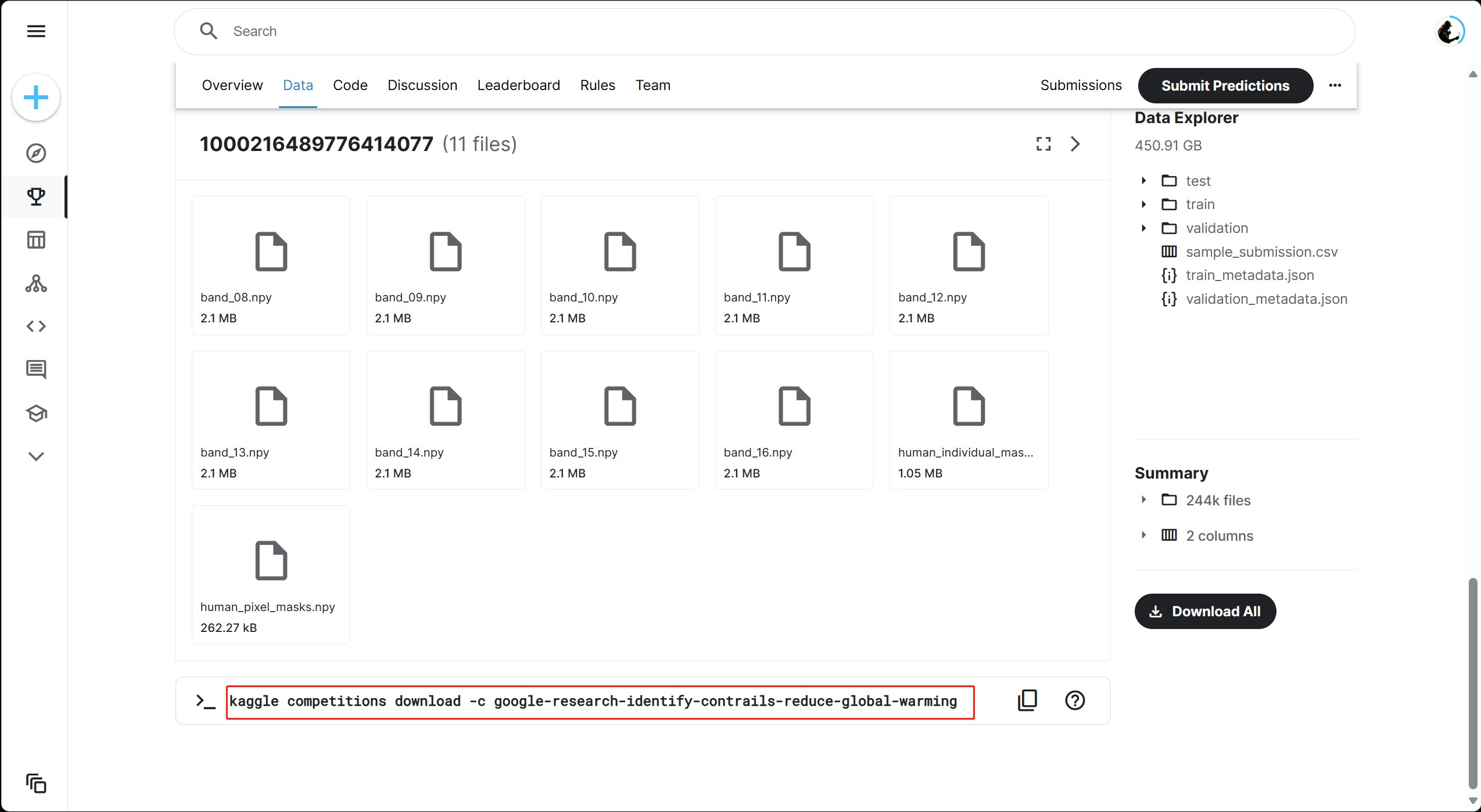Switch to the Leaderboard tab
Image resolution: width=1481 pixels, height=812 pixels.
[x=518, y=85]
